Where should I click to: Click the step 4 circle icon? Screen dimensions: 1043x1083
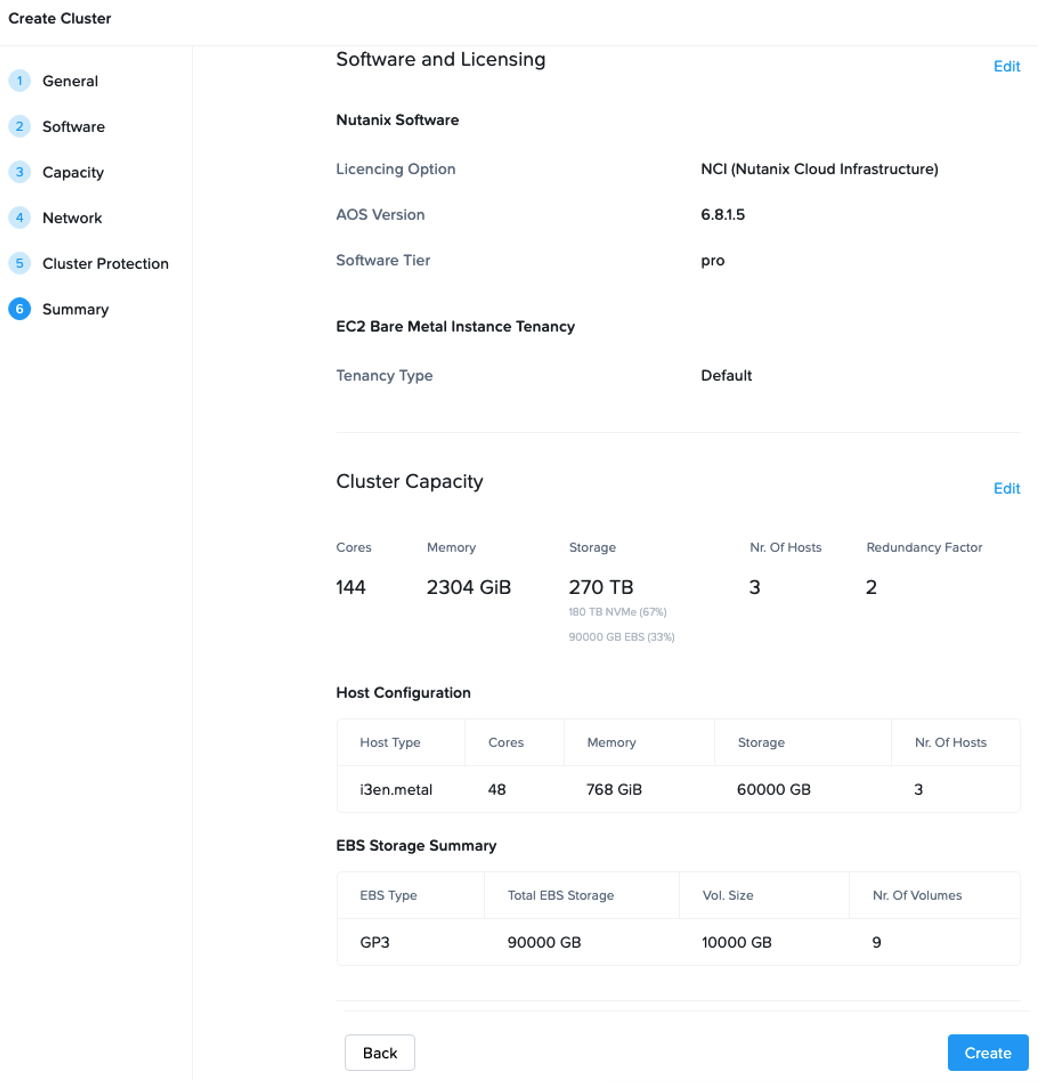pos(19,218)
